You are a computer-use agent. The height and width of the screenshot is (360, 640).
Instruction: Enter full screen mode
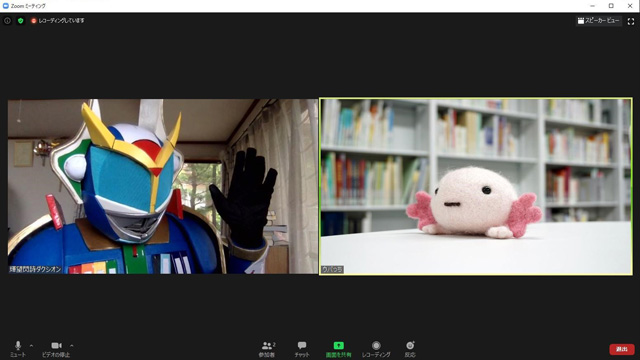tap(631, 21)
